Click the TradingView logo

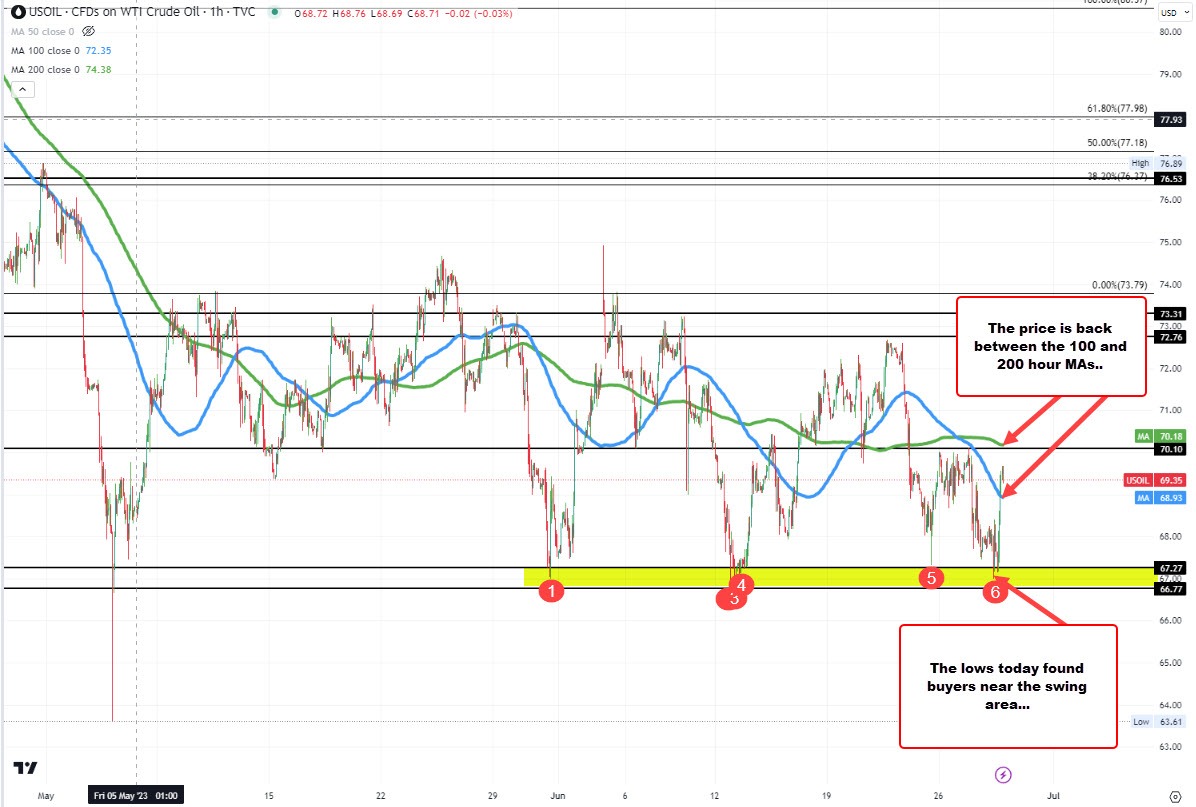(x=25, y=768)
